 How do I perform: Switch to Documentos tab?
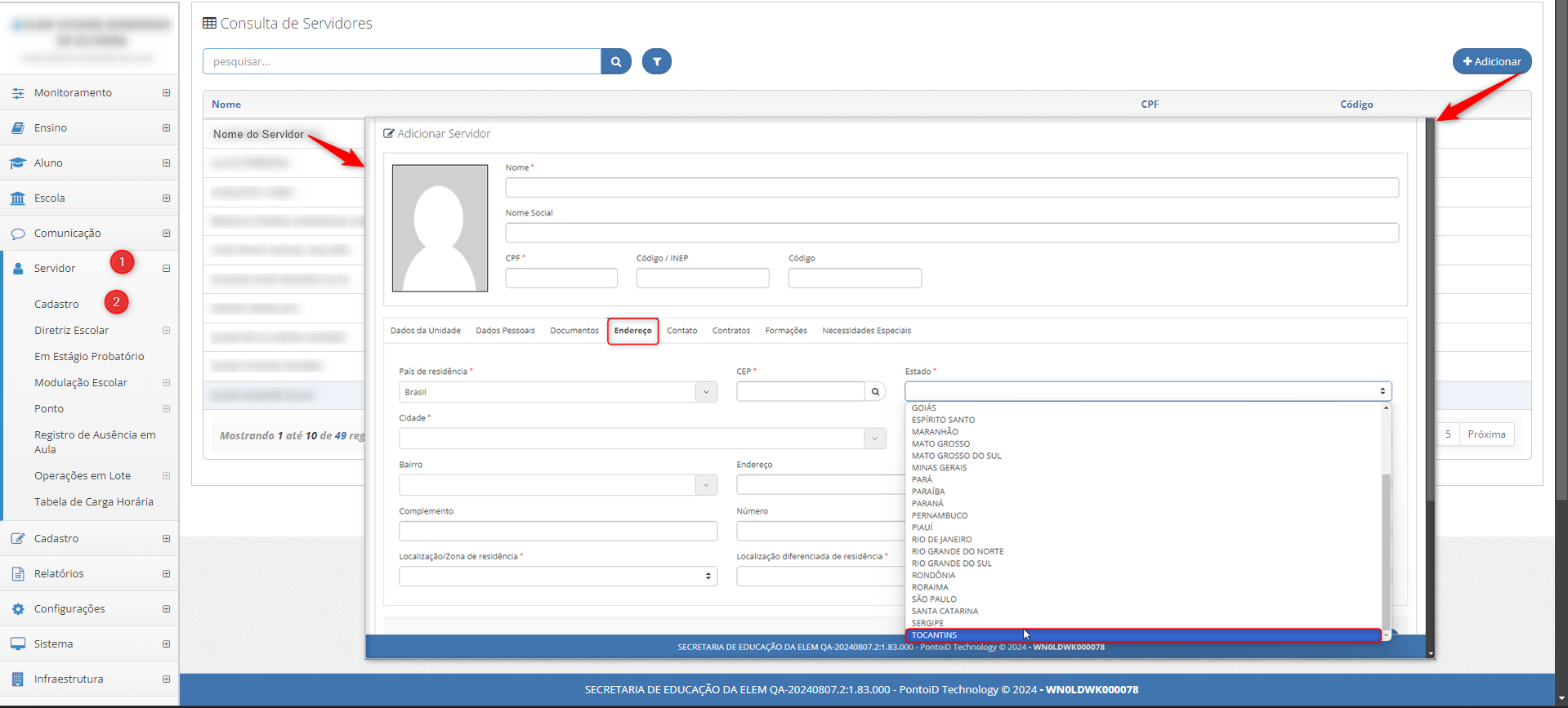(574, 331)
